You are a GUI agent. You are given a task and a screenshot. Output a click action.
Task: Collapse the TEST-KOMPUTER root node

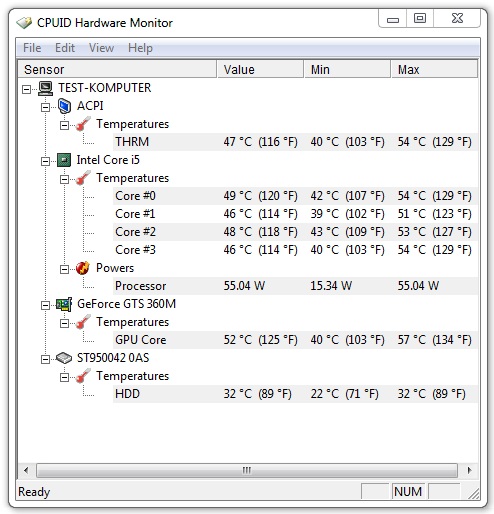click(26, 89)
